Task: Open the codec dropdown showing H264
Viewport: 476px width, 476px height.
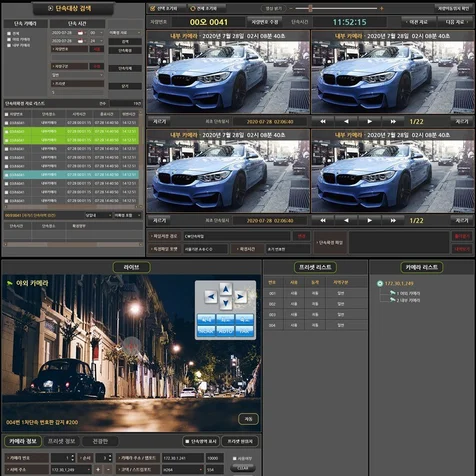Action: click(183, 470)
